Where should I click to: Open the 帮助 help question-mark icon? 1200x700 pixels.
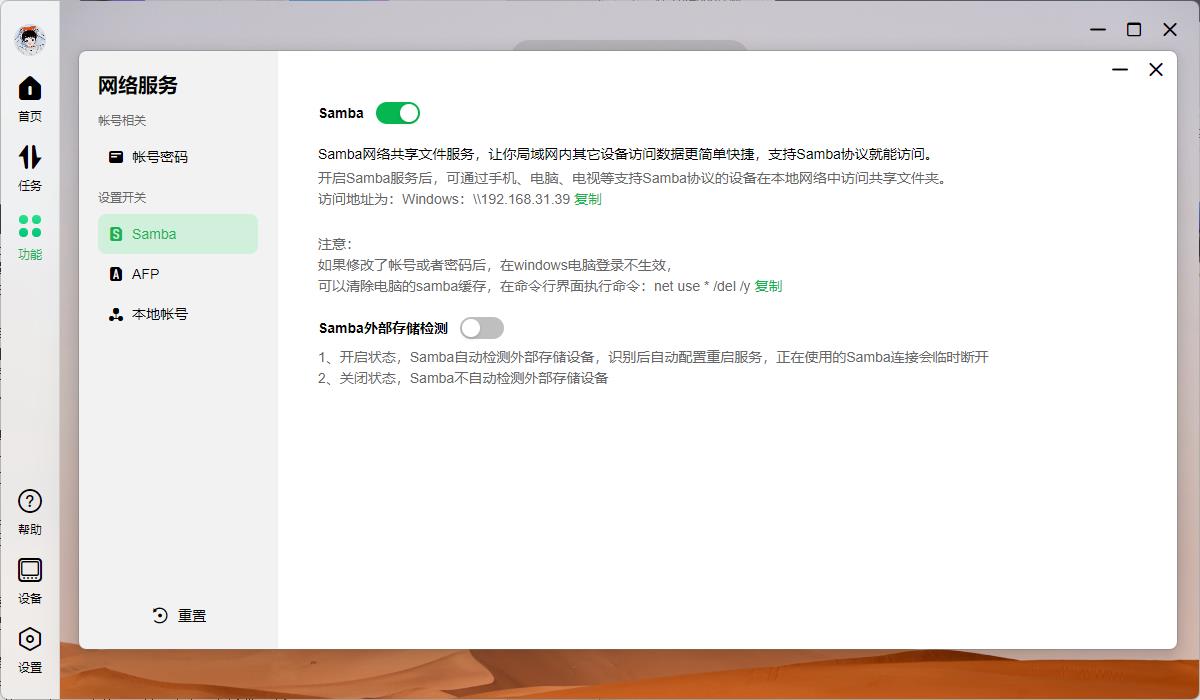[x=29, y=502]
